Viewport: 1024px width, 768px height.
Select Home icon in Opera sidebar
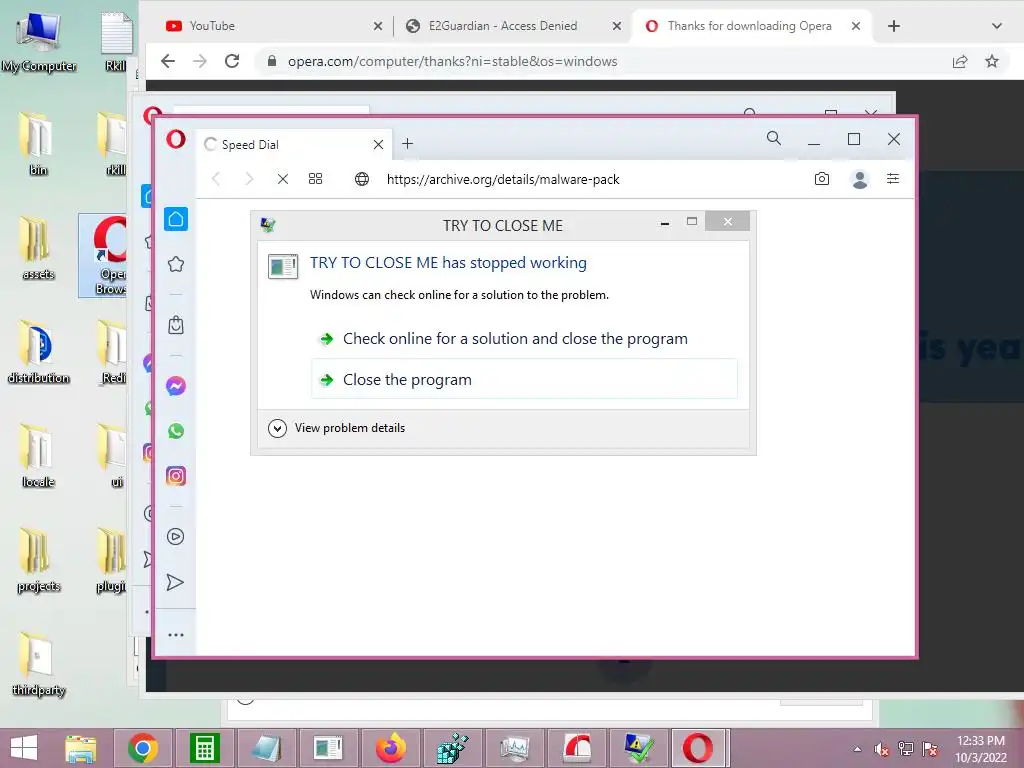point(176,219)
